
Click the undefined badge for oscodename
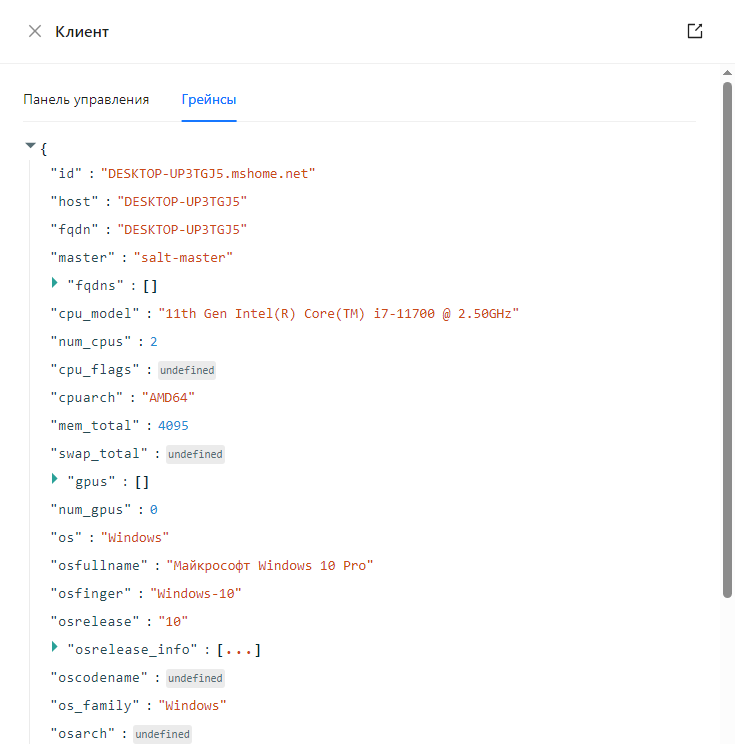[195, 678]
